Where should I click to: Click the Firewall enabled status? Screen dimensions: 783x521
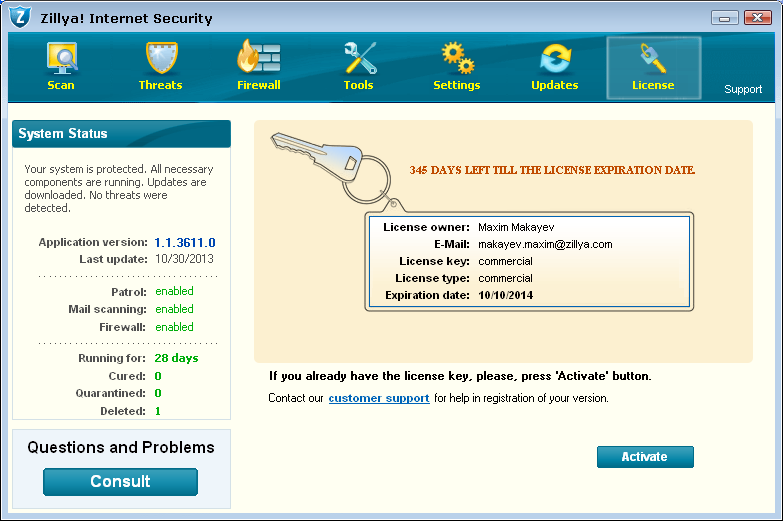174,327
